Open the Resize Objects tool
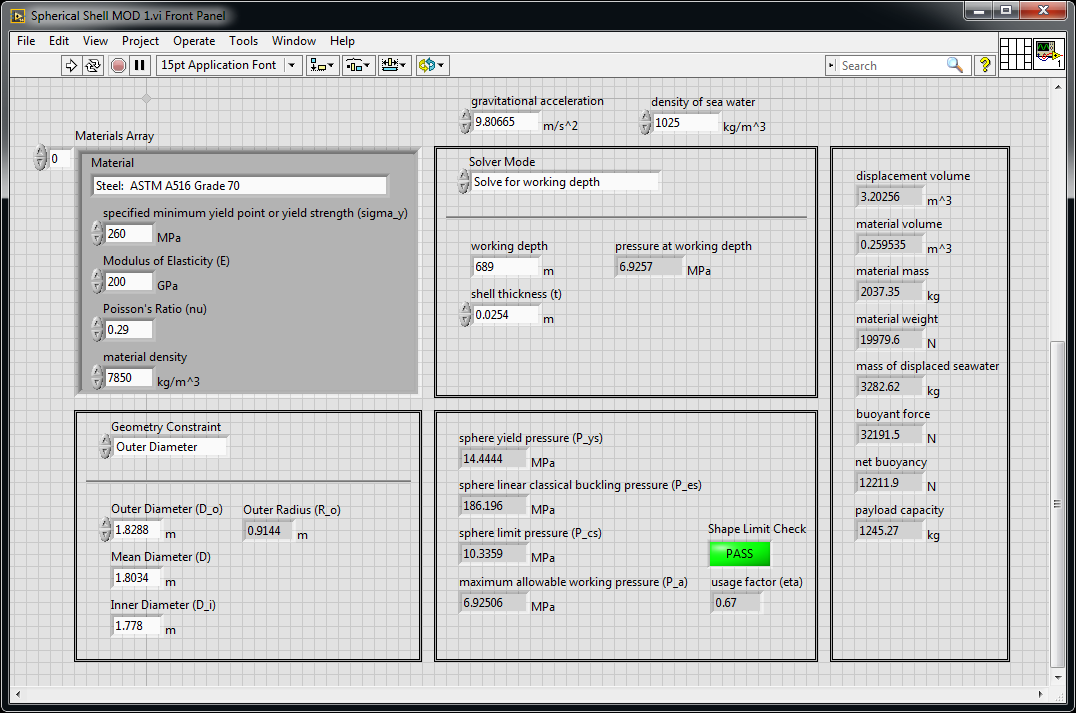Screen dimensions: 1076x713 pos(394,65)
